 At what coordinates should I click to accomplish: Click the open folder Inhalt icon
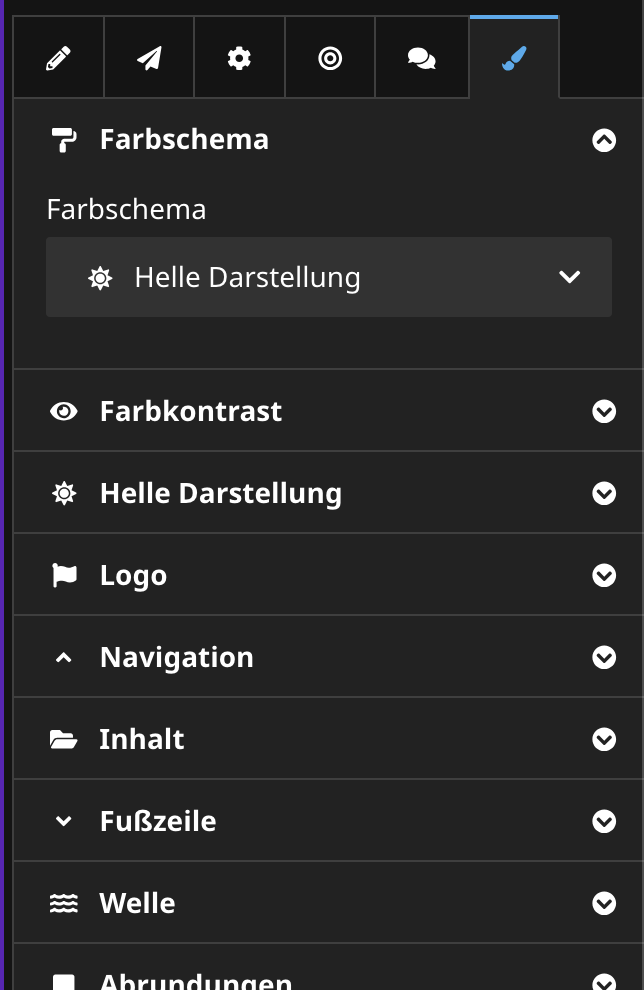(64, 739)
